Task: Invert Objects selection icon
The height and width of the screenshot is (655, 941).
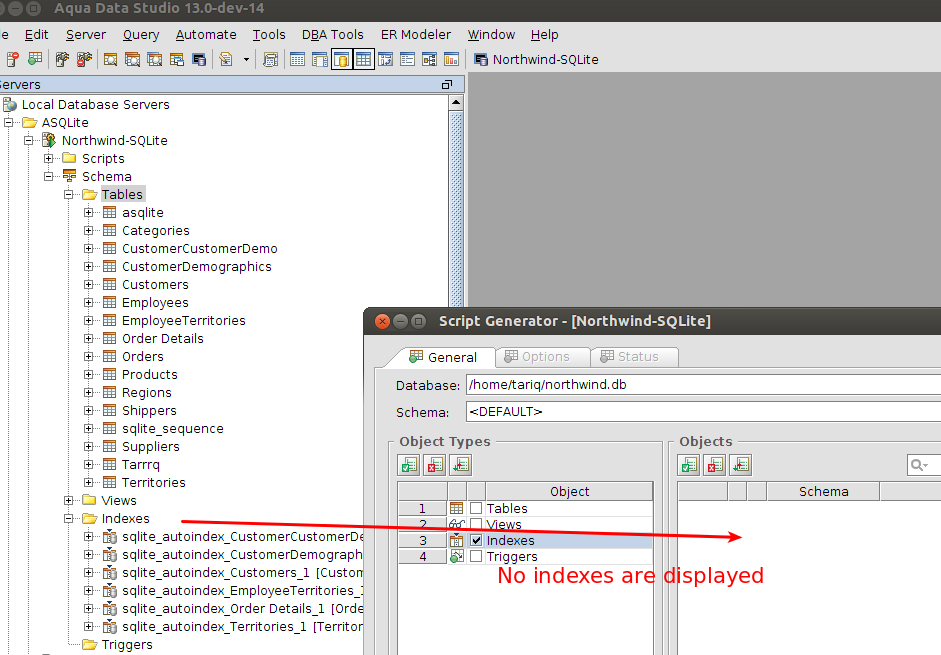Action: point(741,465)
